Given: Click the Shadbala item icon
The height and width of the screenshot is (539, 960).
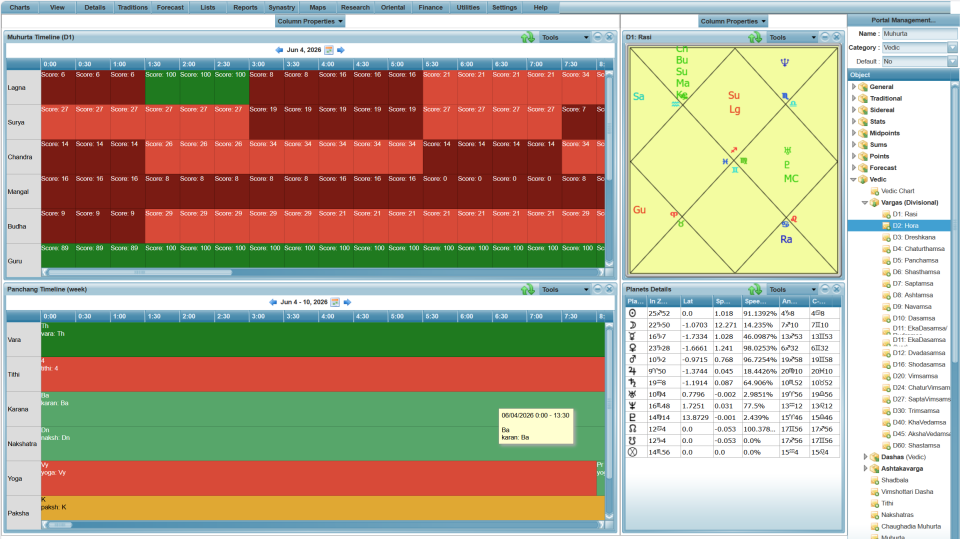Looking at the screenshot, I should 874,480.
